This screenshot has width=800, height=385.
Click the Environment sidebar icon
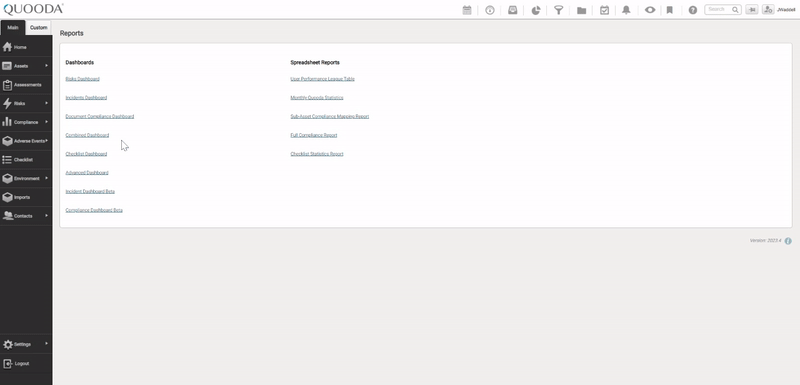[x=7, y=178]
